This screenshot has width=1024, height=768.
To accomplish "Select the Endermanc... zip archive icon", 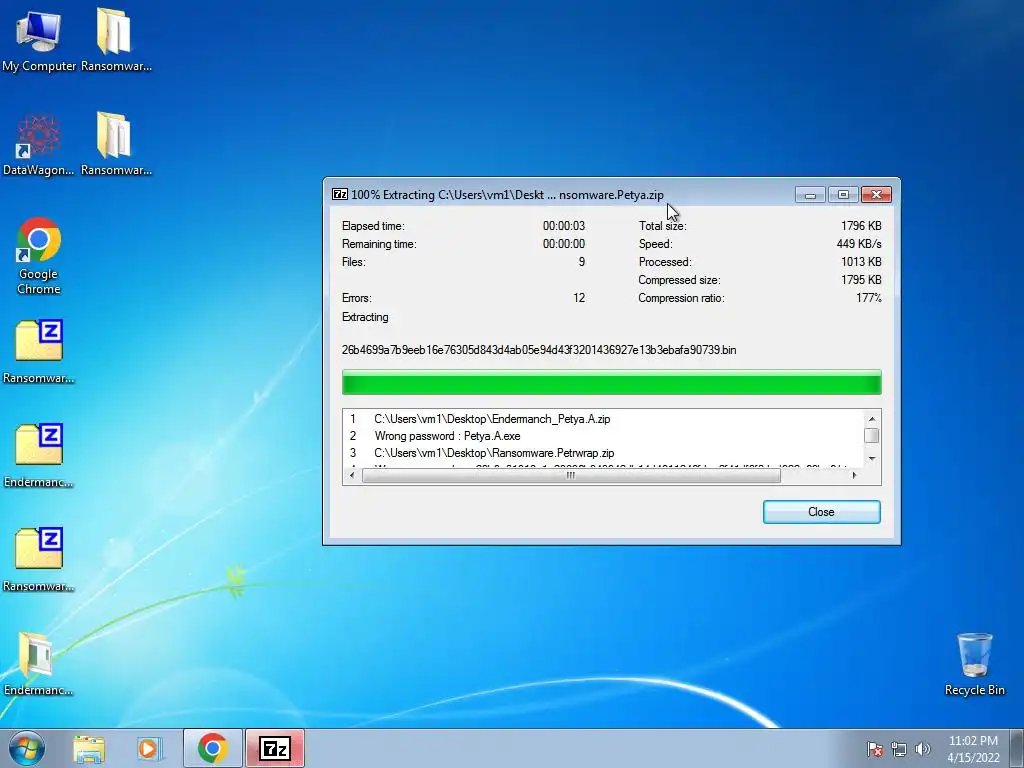I will tap(39, 456).
